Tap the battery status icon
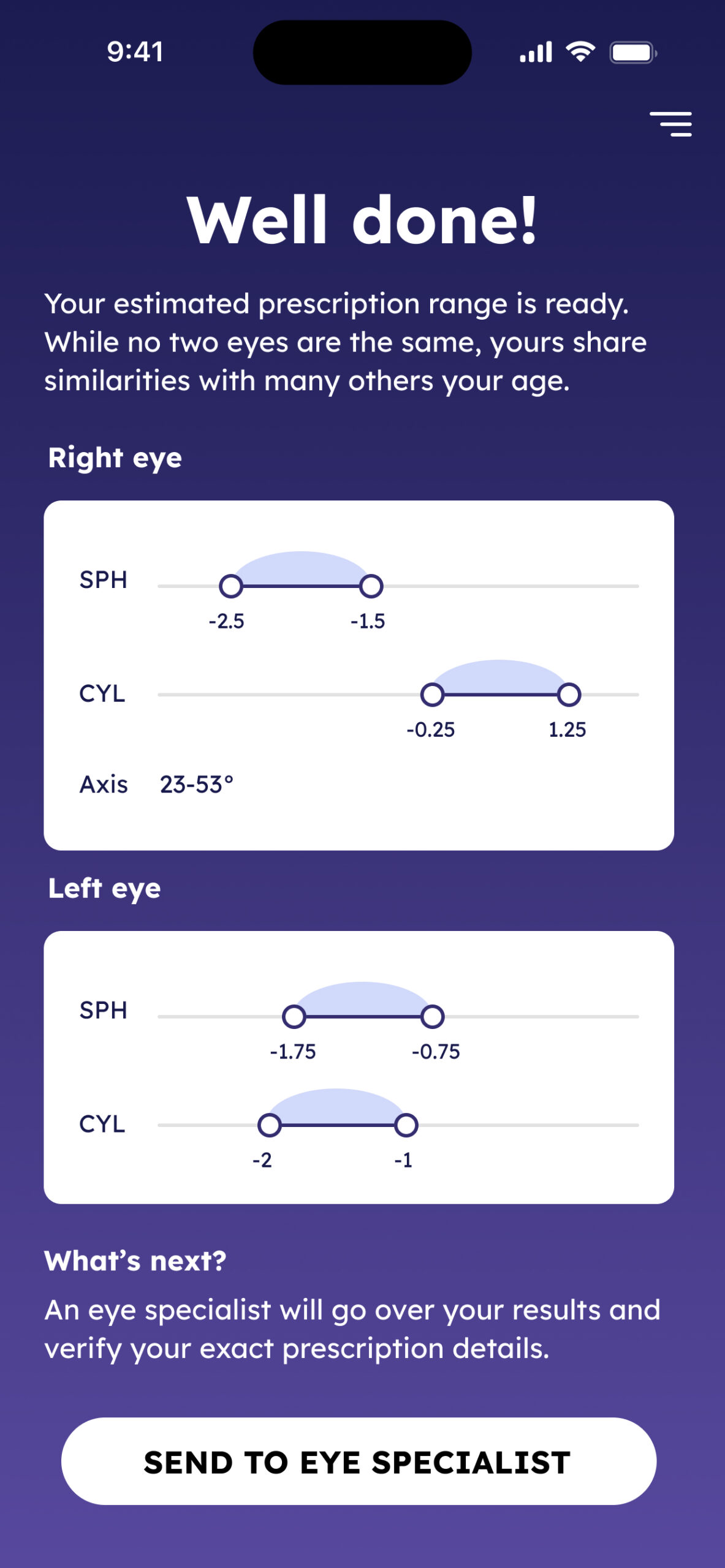The height and width of the screenshot is (1568, 725). [634, 53]
